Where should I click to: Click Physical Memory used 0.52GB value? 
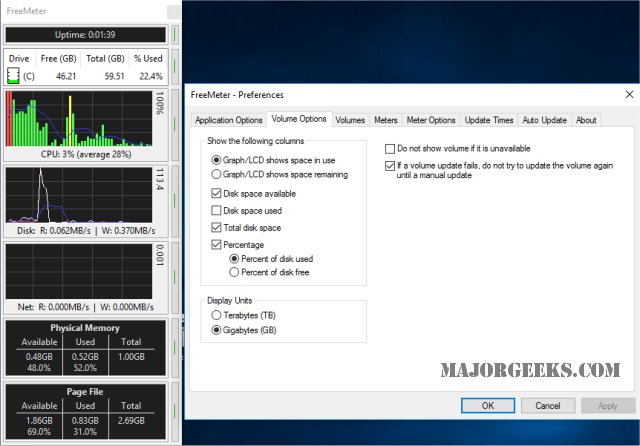click(x=85, y=356)
